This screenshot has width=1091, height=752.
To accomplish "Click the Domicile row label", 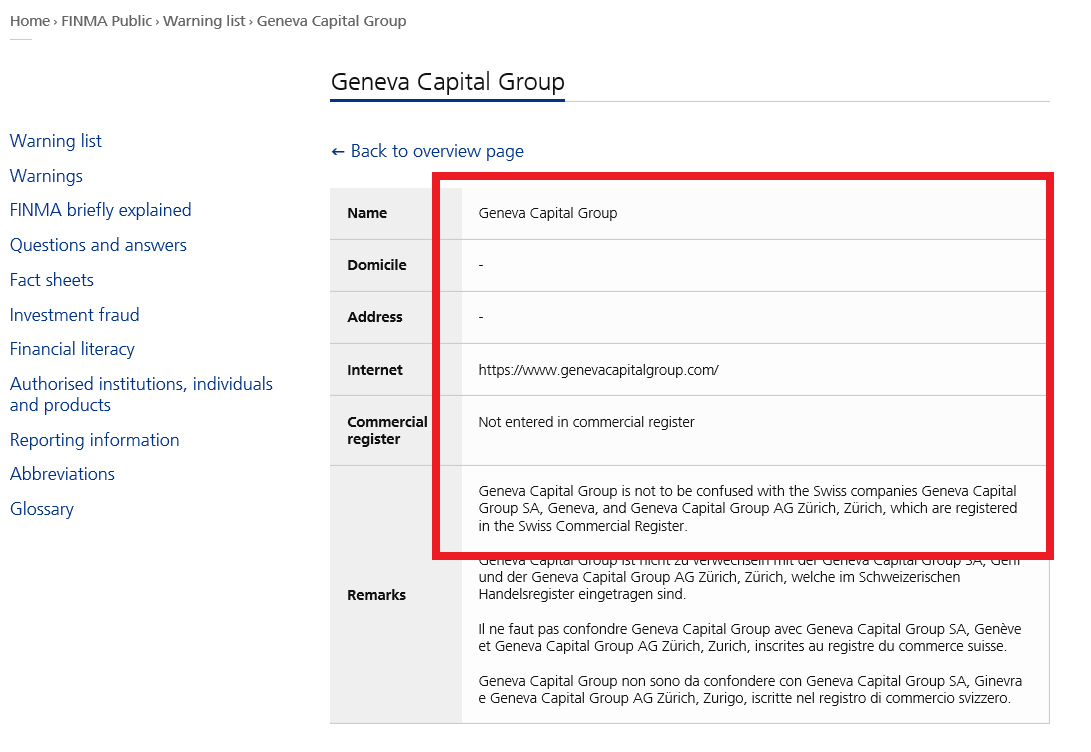I will click(377, 265).
